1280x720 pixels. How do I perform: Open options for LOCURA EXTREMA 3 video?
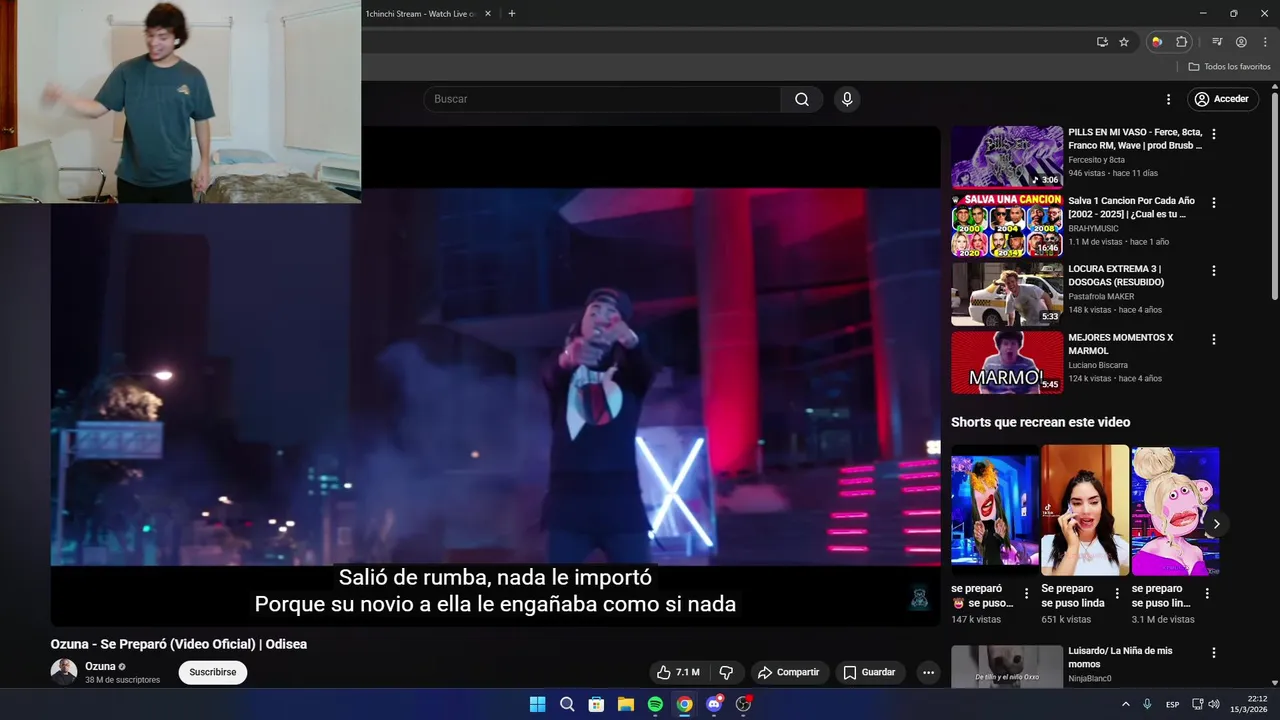click(1214, 271)
